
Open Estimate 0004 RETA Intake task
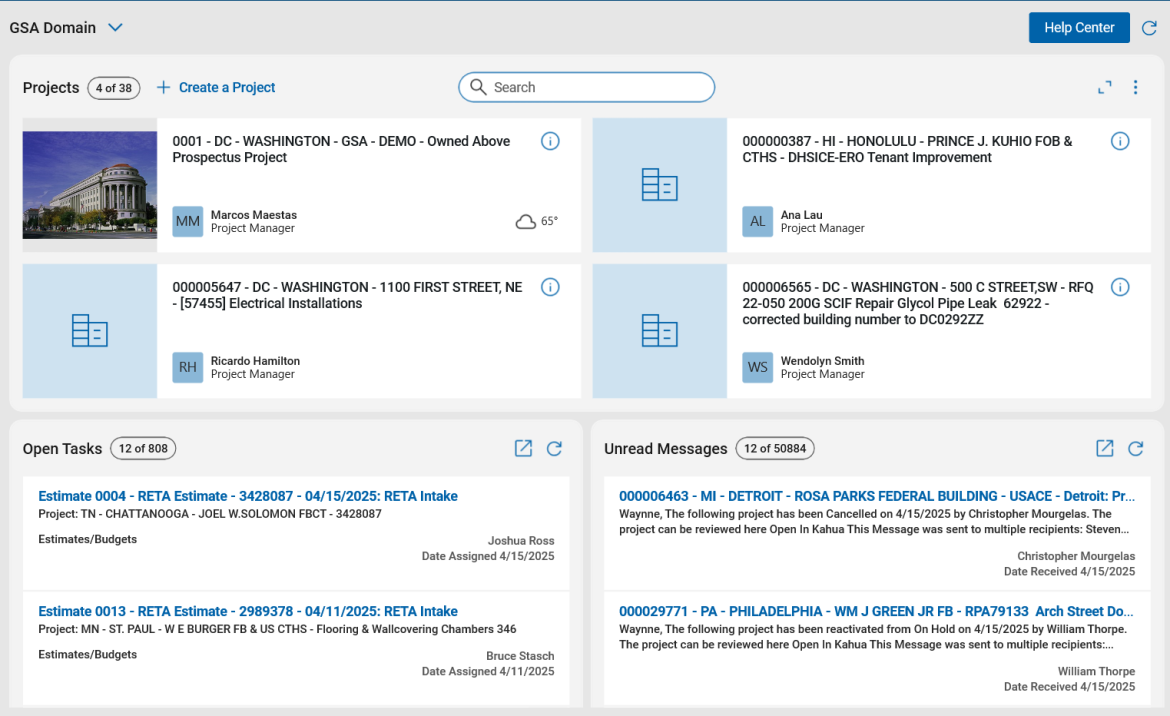[246, 495]
